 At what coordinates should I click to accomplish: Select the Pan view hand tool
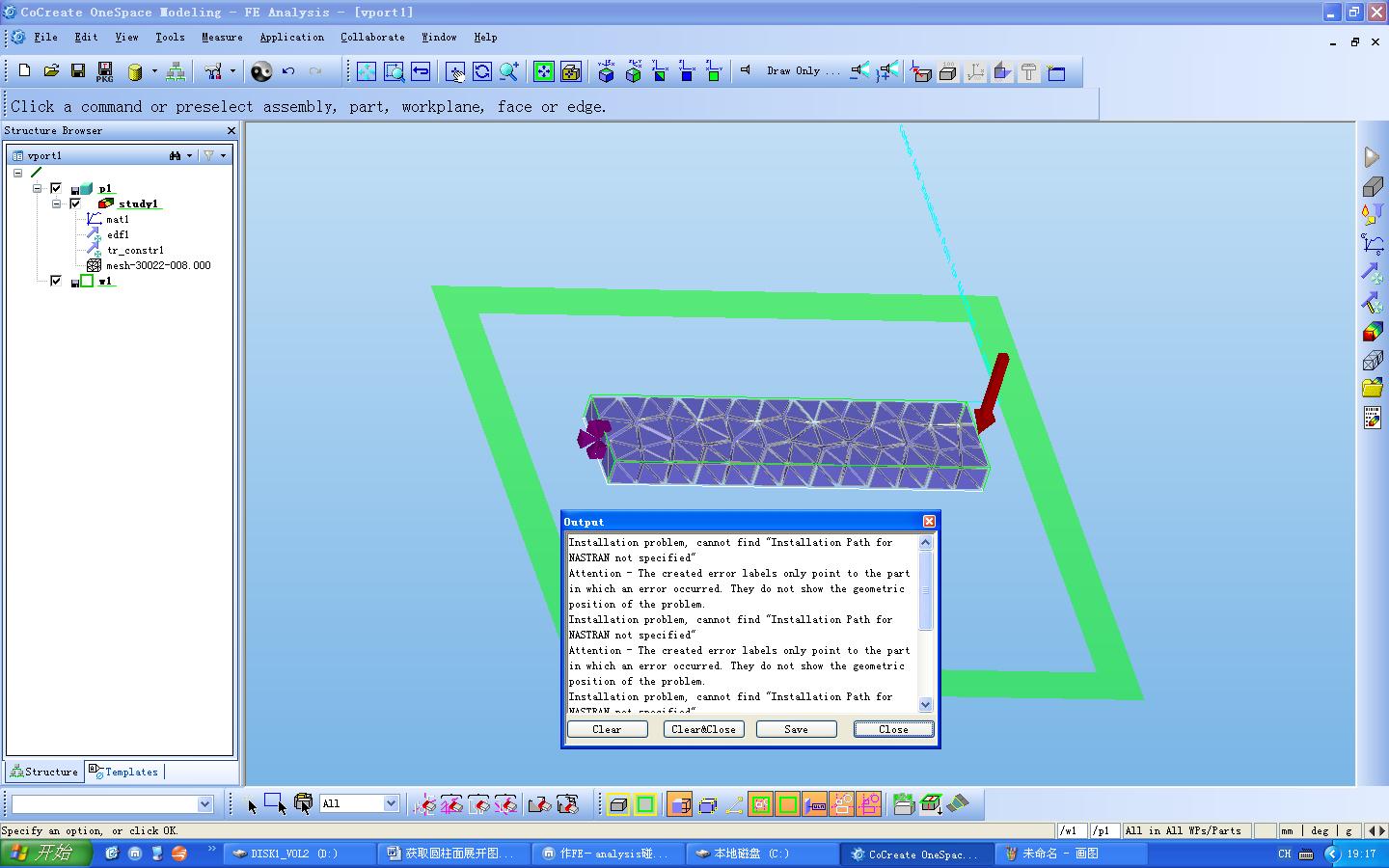point(455,71)
